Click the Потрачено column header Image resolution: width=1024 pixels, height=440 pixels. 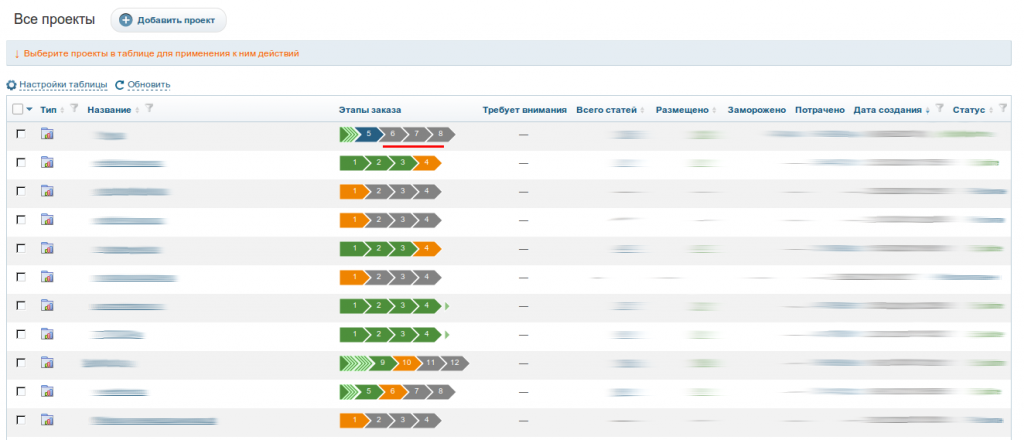pos(820,110)
